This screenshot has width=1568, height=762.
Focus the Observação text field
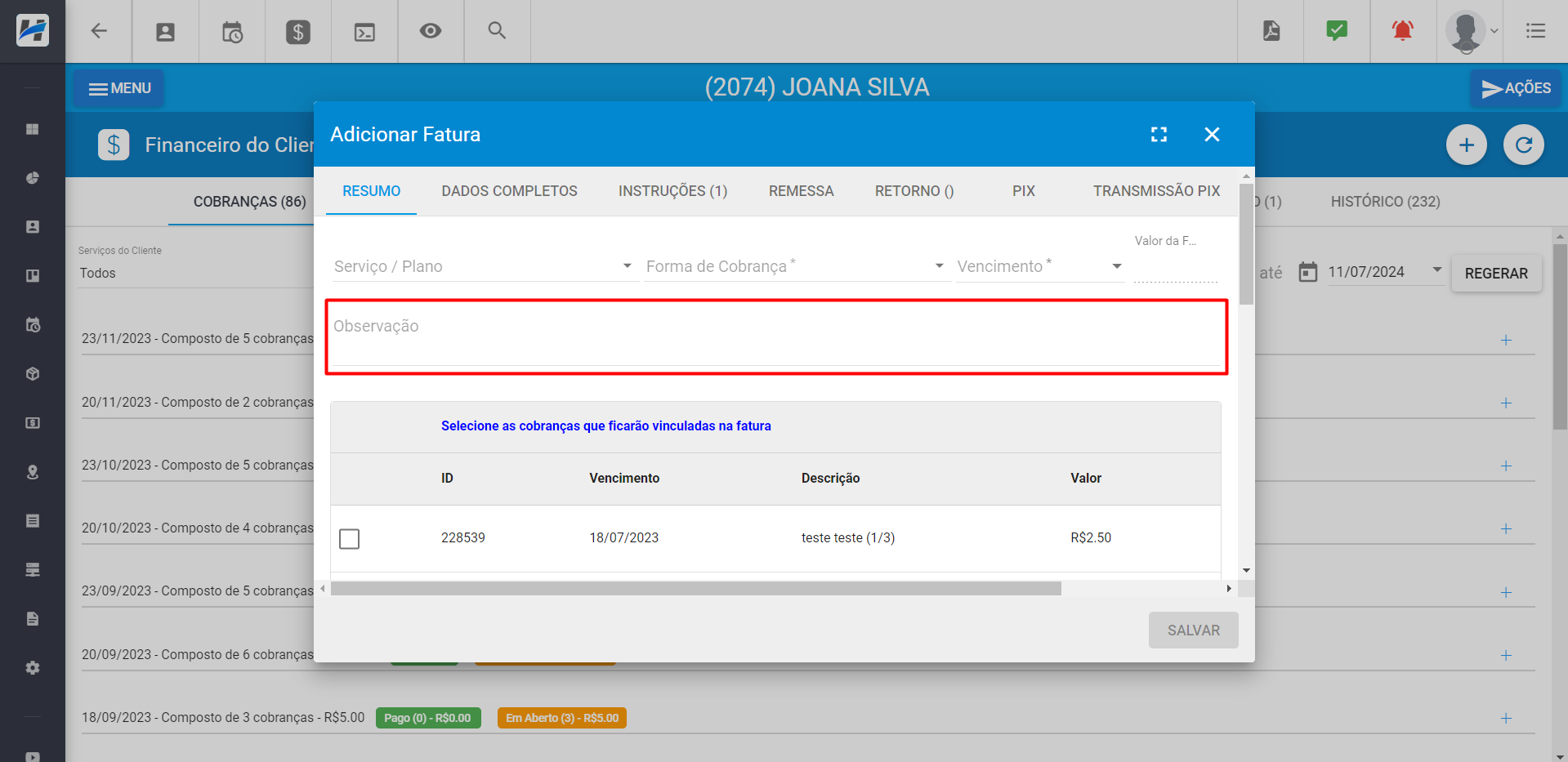point(776,336)
